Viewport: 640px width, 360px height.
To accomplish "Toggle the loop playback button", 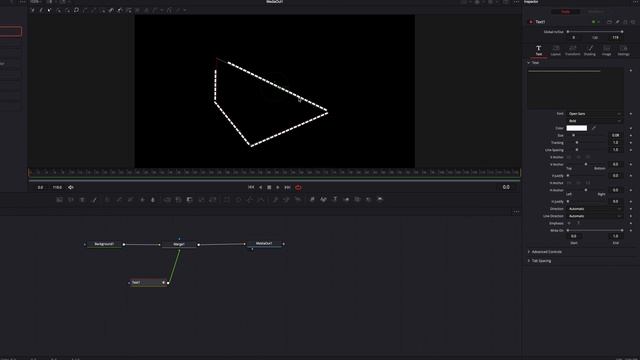I will pos(298,187).
